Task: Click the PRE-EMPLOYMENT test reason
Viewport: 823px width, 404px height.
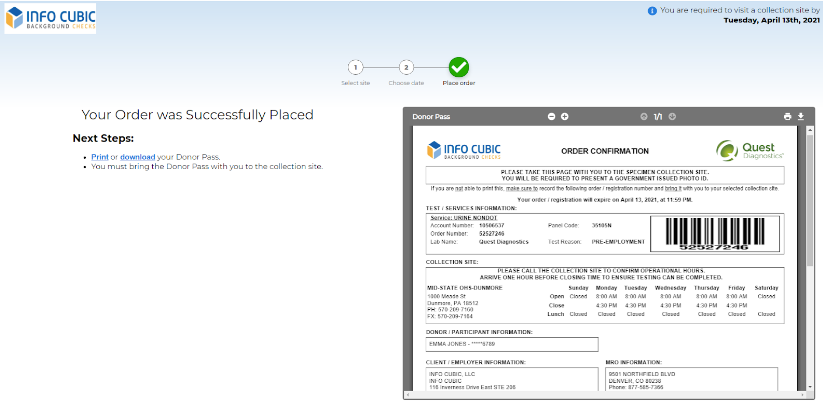Action: [618, 242]
